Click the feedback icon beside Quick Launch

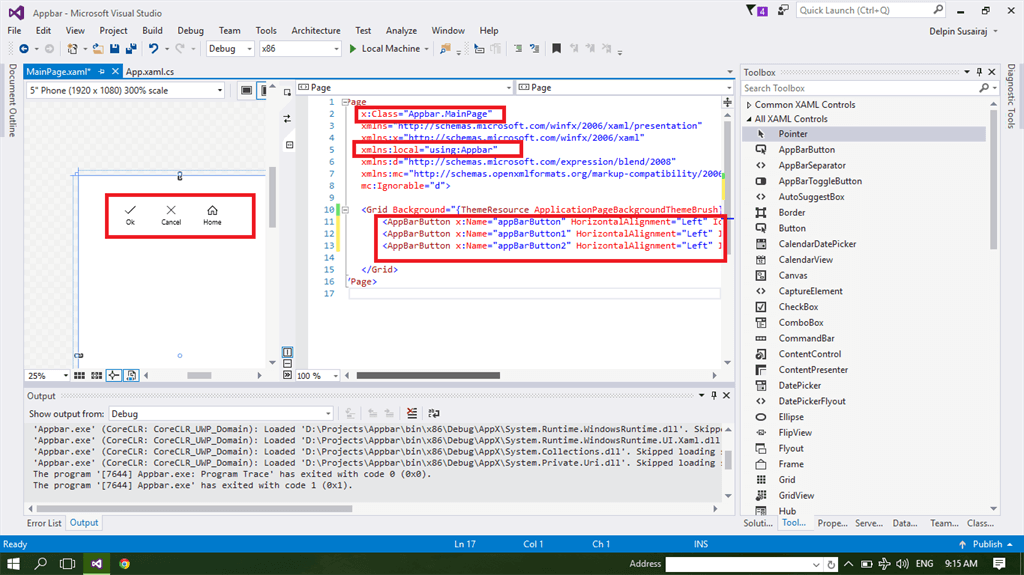(x=782, y=10)
